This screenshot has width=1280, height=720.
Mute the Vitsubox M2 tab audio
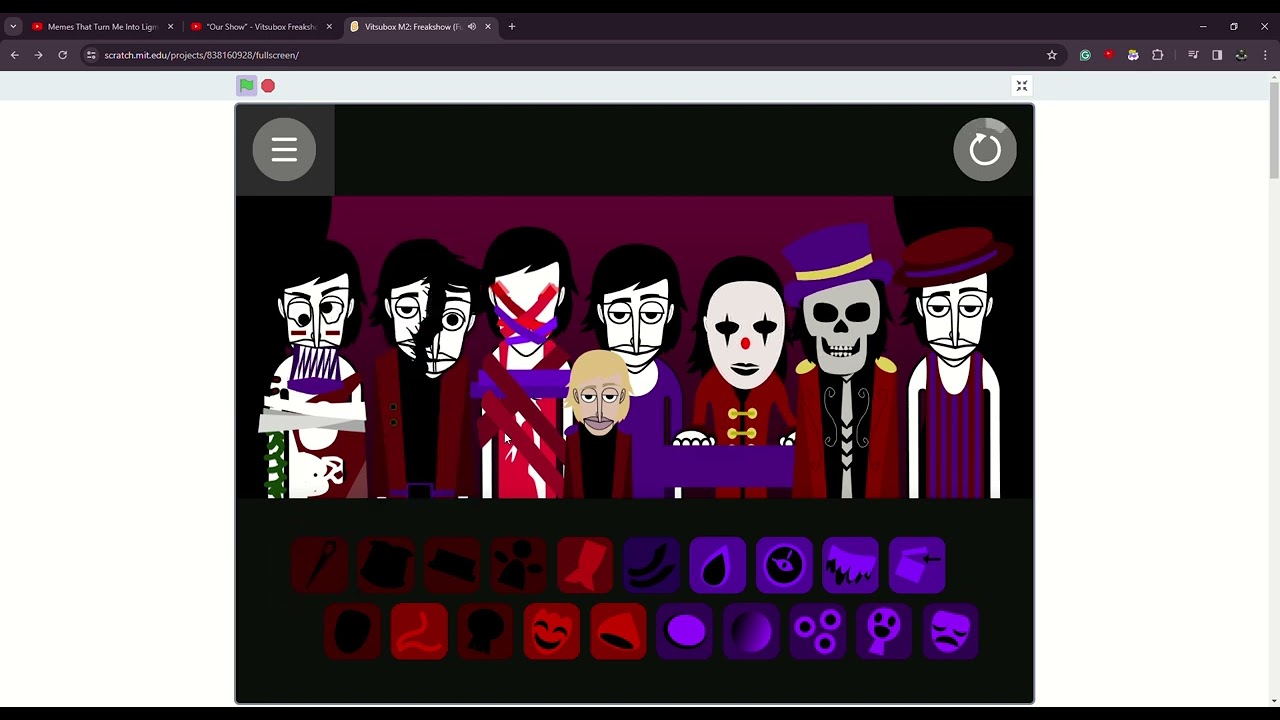click(472, 27)
